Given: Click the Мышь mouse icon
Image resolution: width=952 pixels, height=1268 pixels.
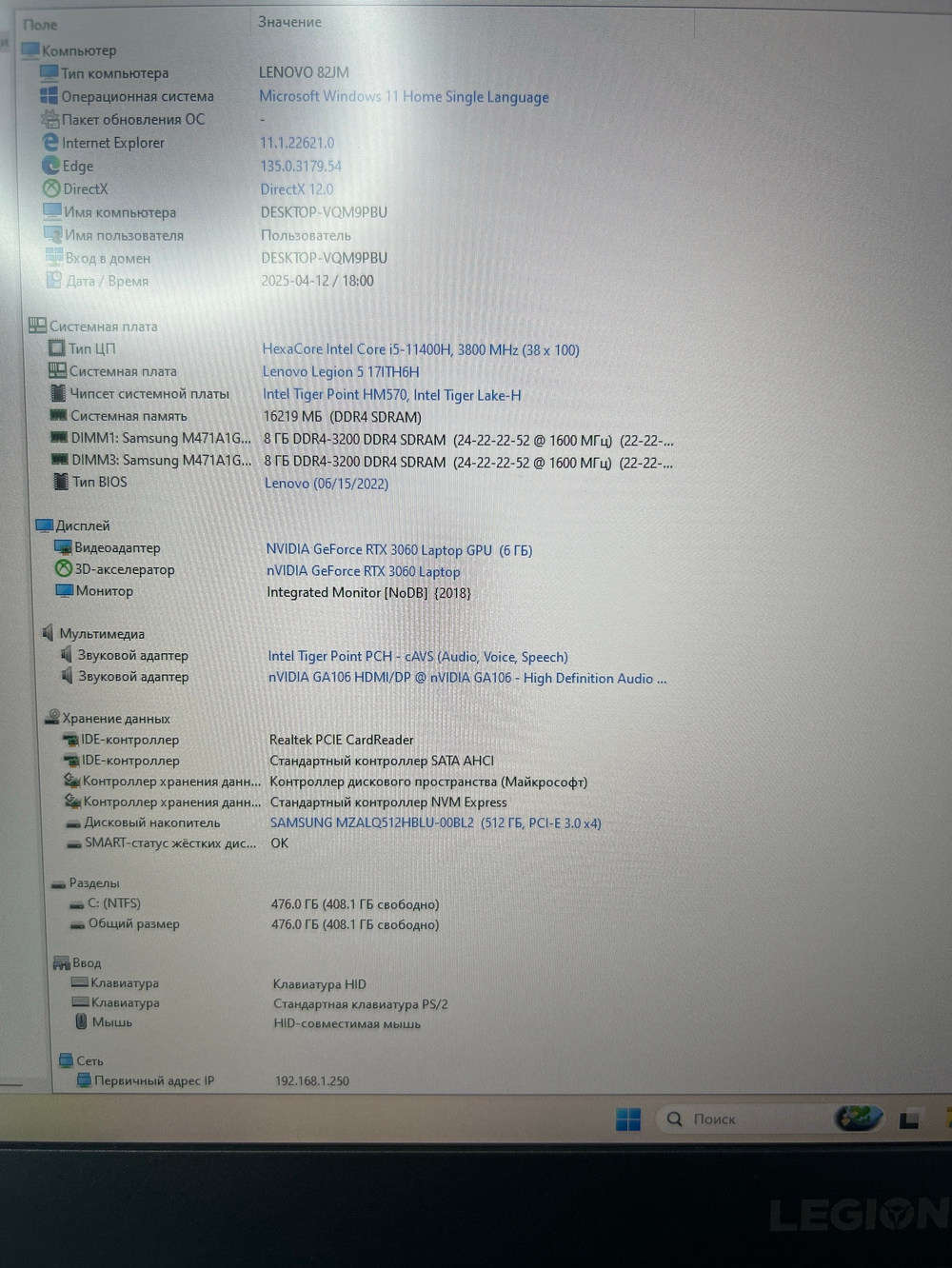Looking at the screenshot, I should [x=82, y=1021].
